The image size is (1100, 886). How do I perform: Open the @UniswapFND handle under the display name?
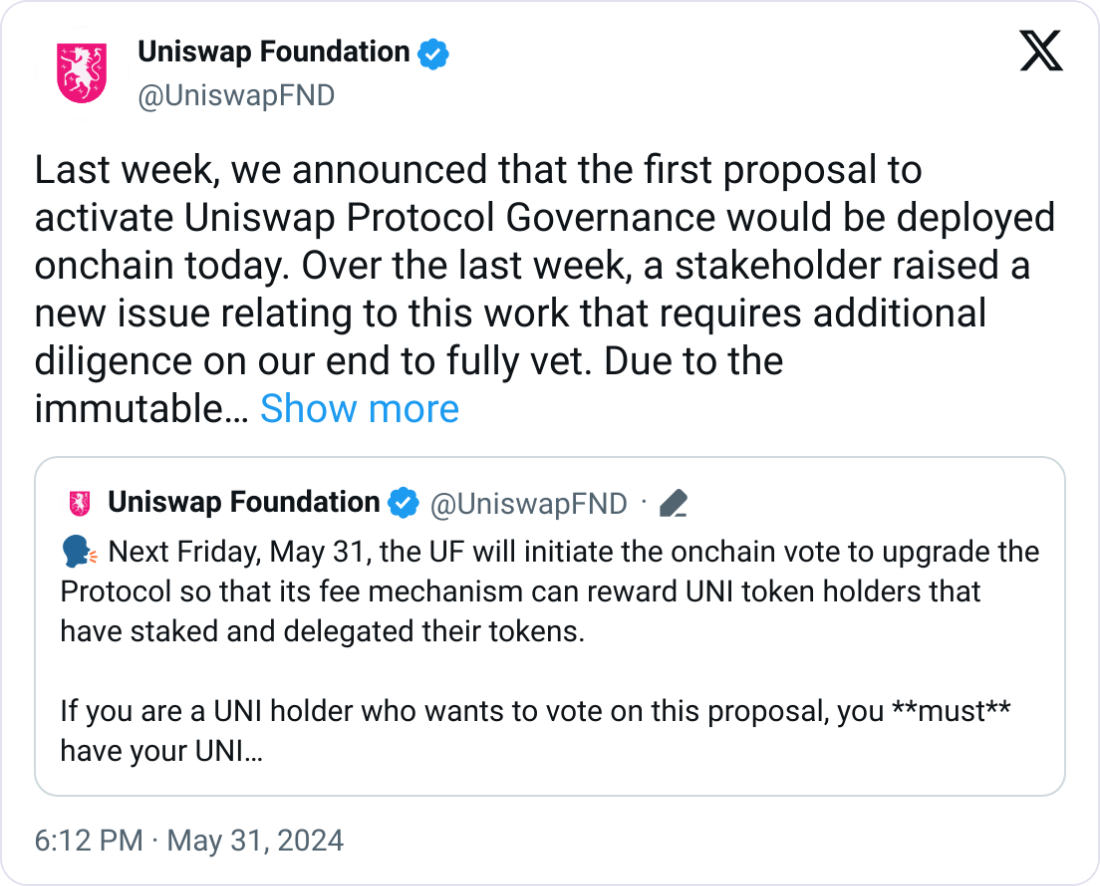tap(234, 95)
